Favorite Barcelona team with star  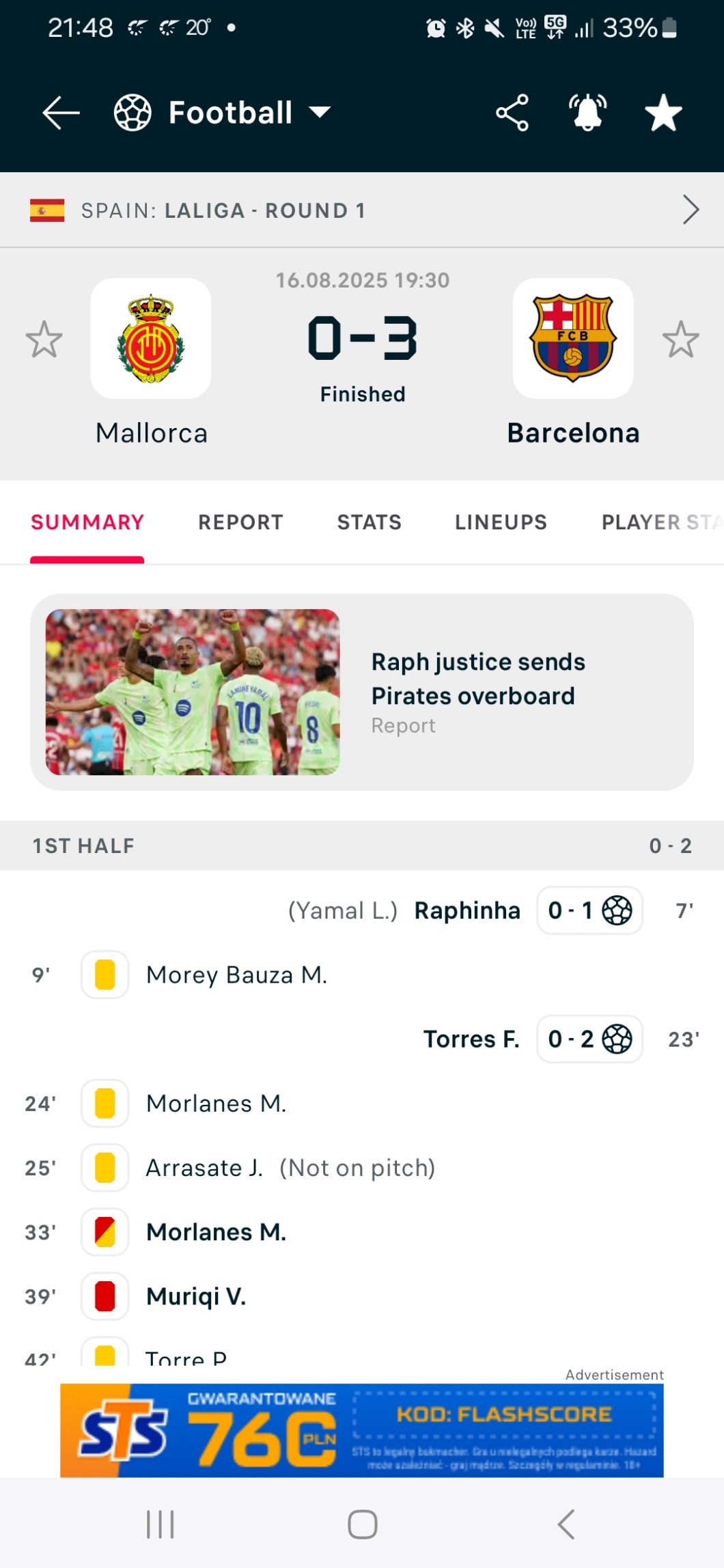[x=680, y=339]
